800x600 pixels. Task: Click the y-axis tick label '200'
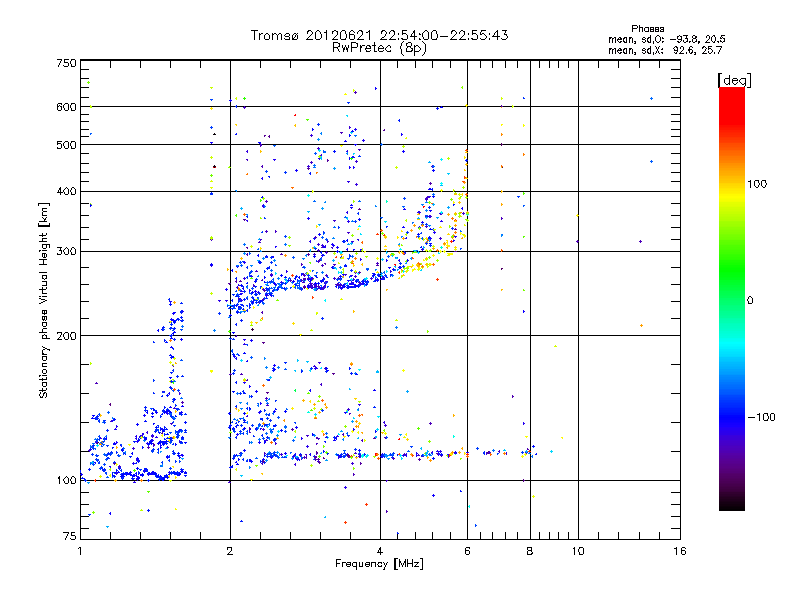pos(66,336)
